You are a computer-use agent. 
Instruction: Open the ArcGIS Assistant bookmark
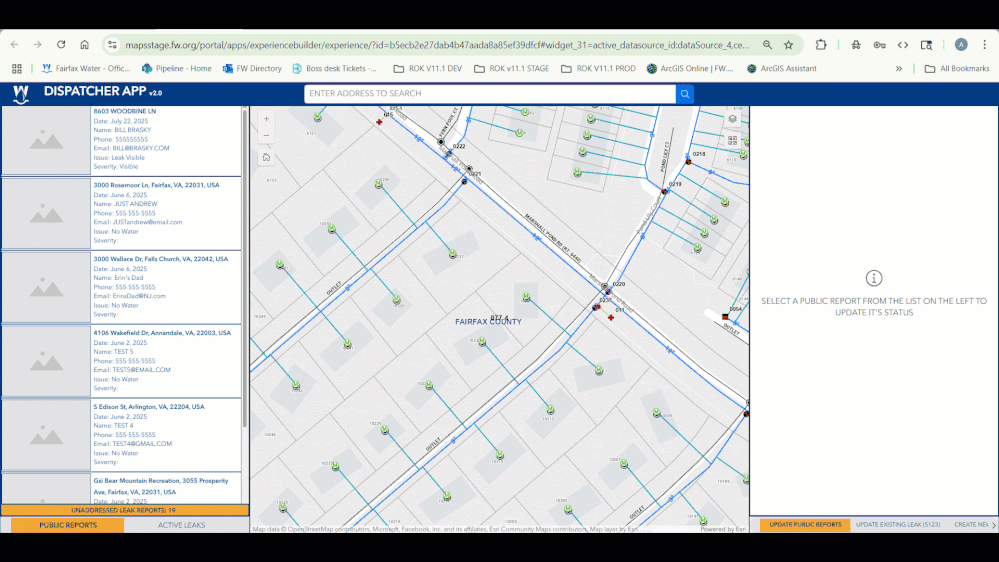[782, 68]
